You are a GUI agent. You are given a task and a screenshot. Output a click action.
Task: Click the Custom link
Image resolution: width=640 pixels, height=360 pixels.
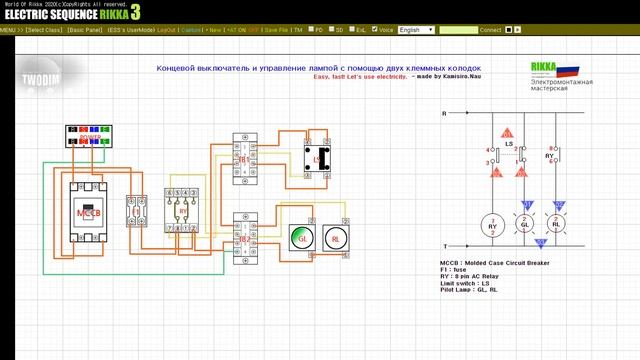coord(191,30)
